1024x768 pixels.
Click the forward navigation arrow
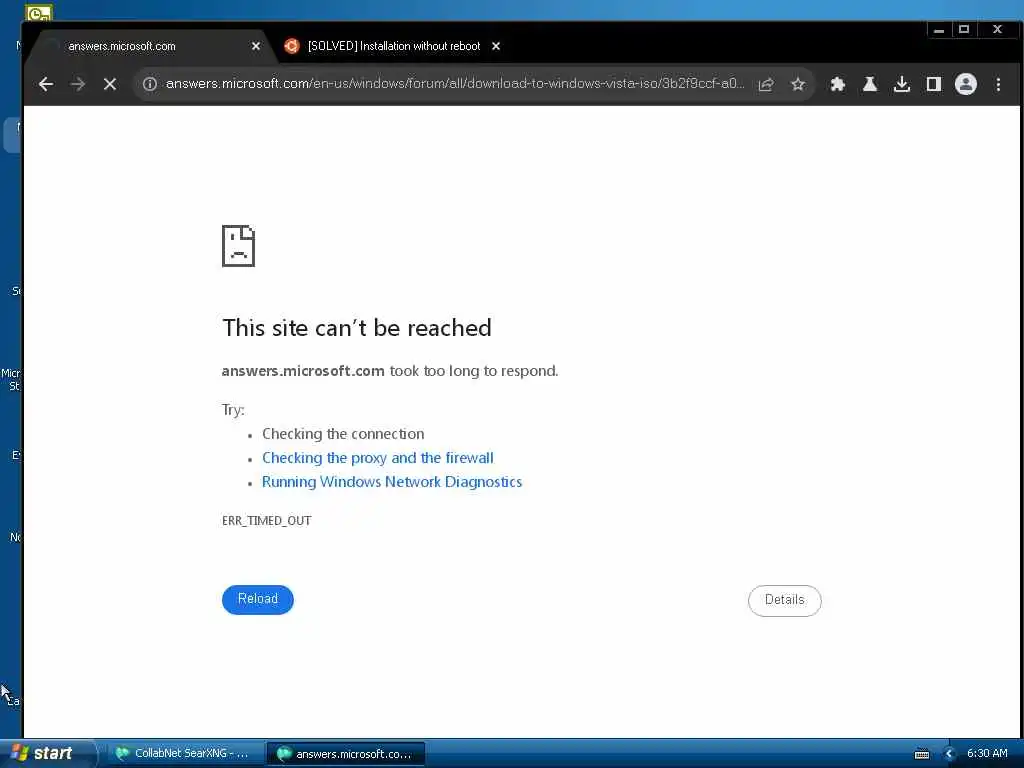pyautogui.click(x=78, y=84)
